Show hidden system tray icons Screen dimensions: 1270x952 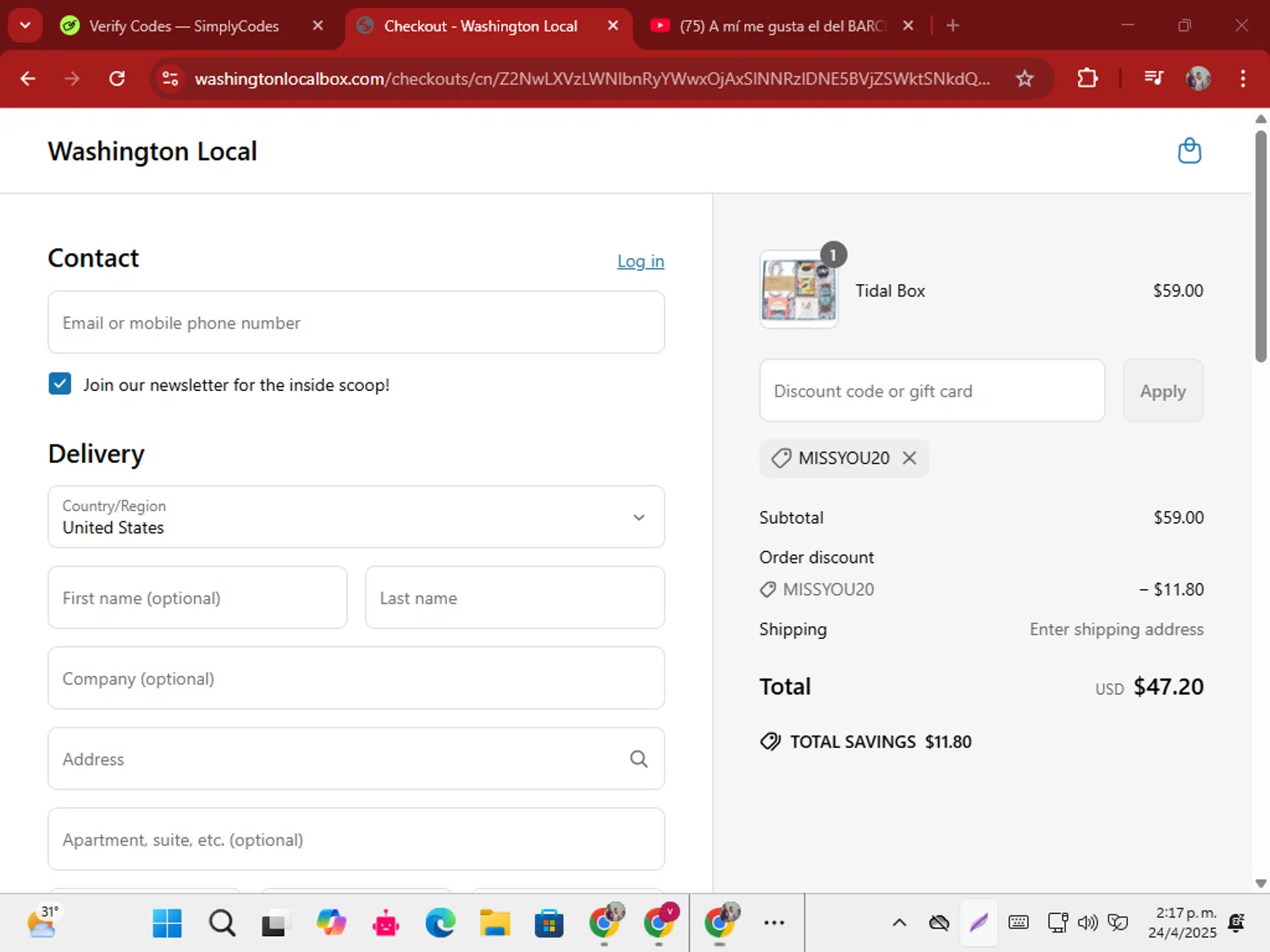coord(899,922)
